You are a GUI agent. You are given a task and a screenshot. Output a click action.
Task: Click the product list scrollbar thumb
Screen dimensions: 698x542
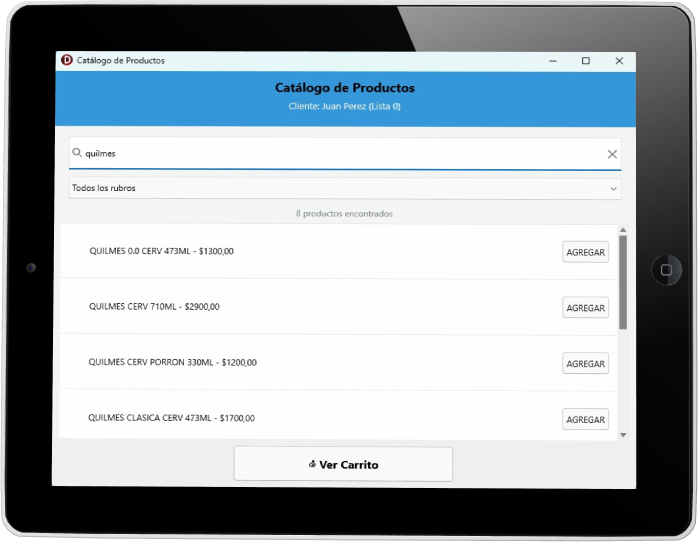click(x=623, y=282)
